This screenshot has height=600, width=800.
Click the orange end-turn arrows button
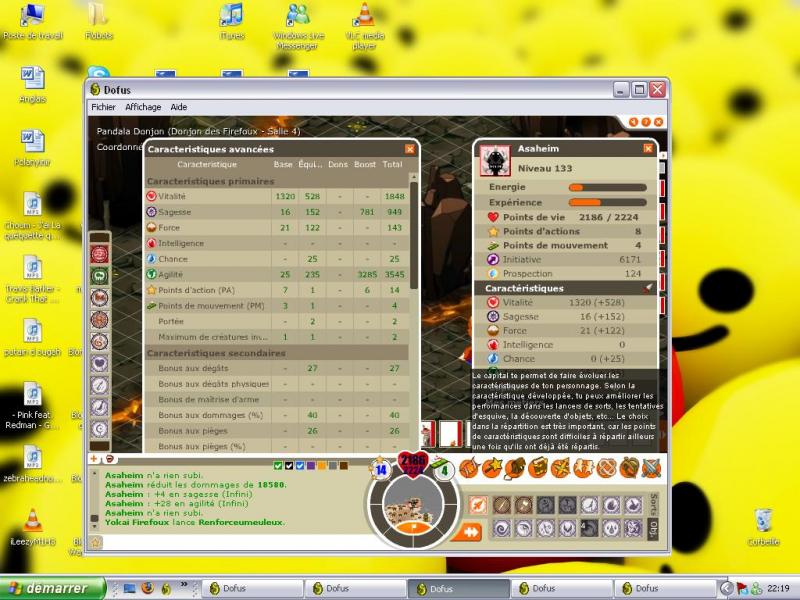[469, 532]
